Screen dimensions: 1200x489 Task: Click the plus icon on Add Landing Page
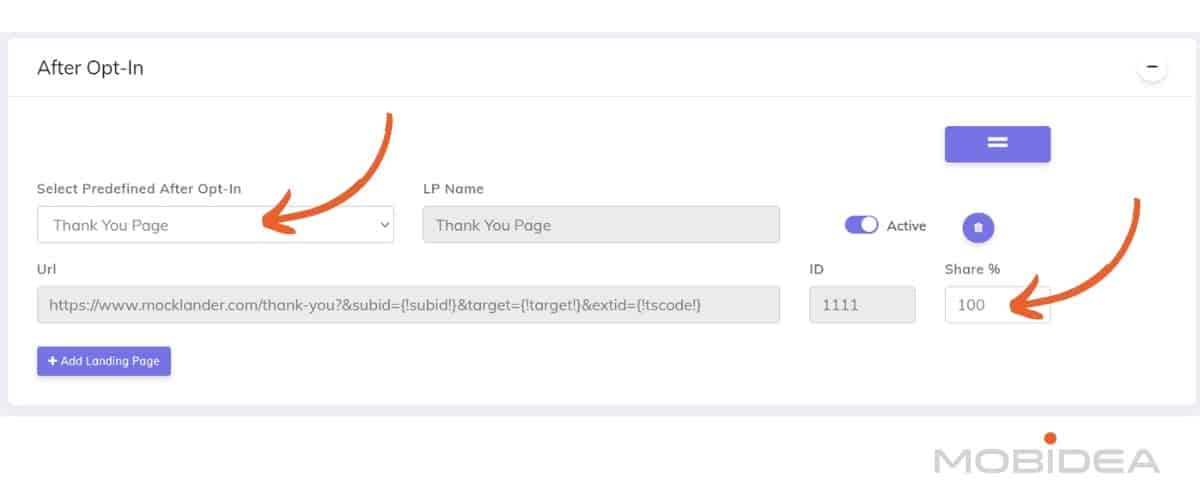point(52,361)
